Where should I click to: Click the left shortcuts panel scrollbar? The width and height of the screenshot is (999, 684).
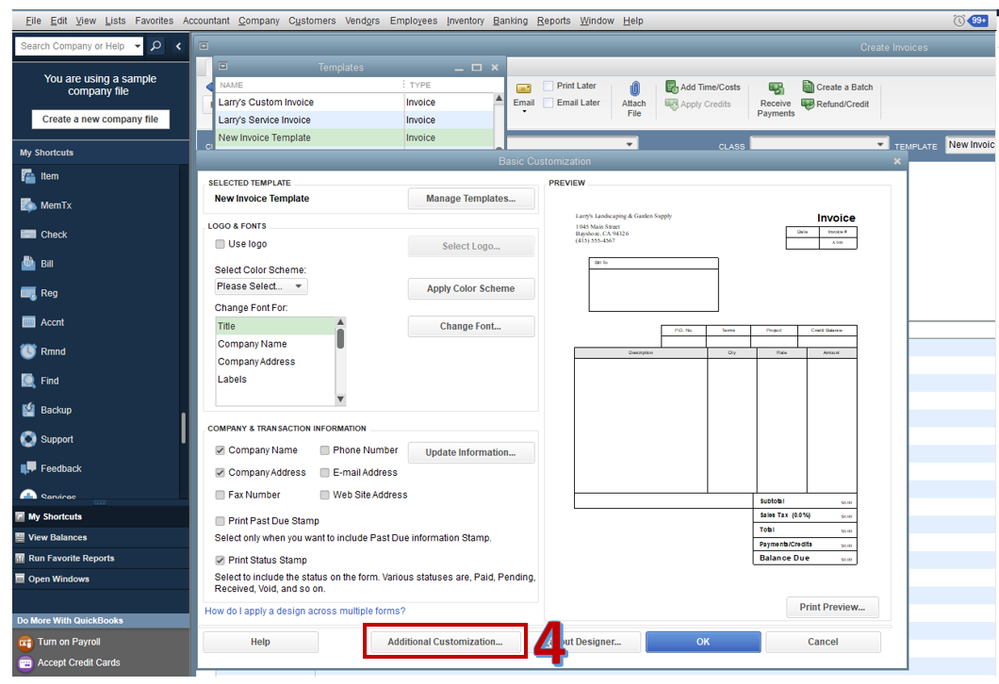click(x=183, y=427)
